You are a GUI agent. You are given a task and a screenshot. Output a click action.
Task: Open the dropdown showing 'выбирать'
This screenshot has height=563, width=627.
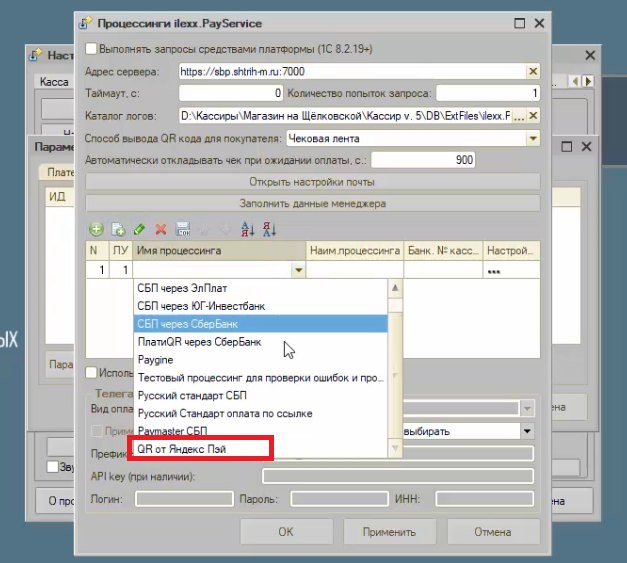pos(527,431)
